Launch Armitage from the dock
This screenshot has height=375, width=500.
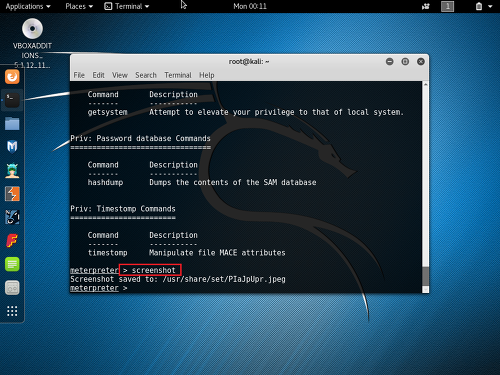click(12, 170)
